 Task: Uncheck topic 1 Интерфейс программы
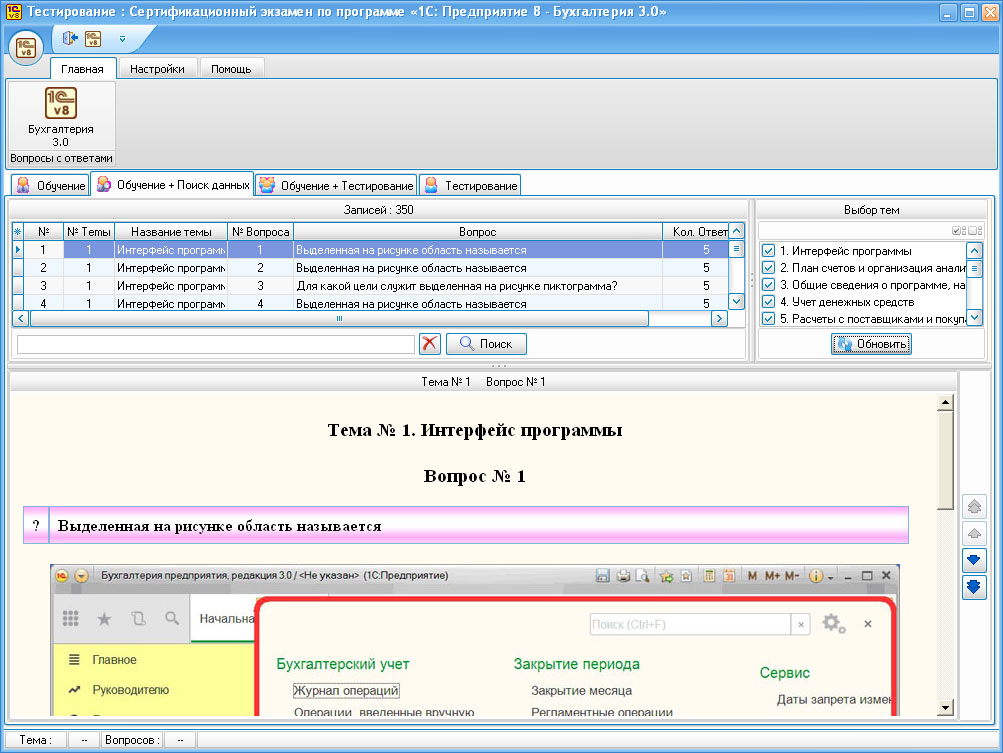(768, 251)
